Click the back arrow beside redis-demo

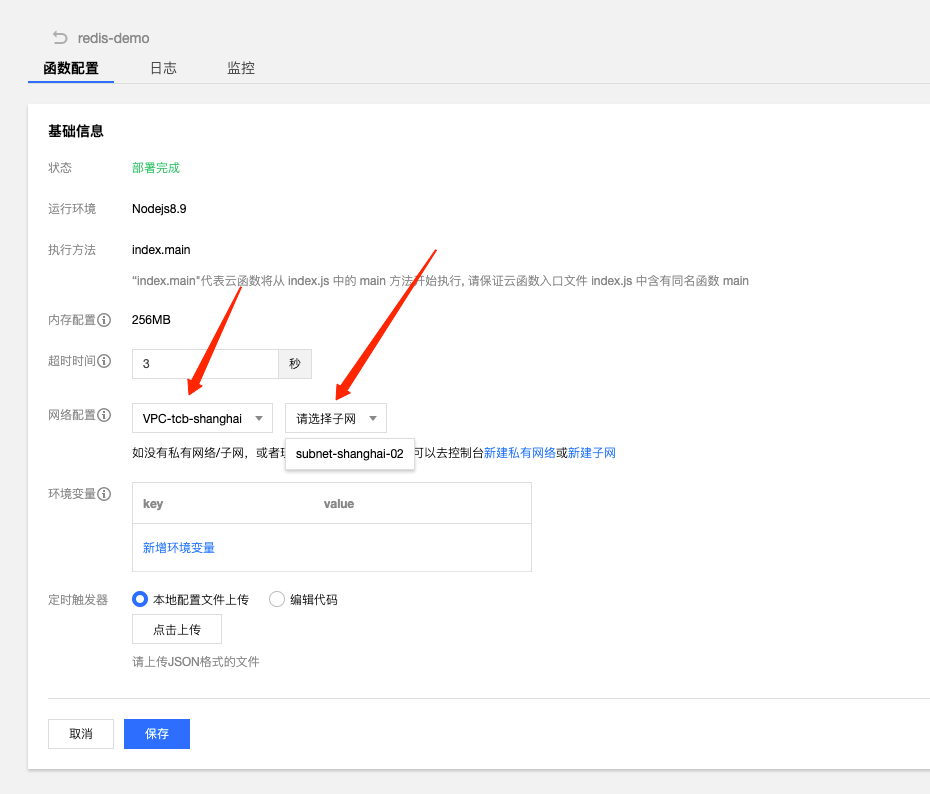click(x=60, y=38)
